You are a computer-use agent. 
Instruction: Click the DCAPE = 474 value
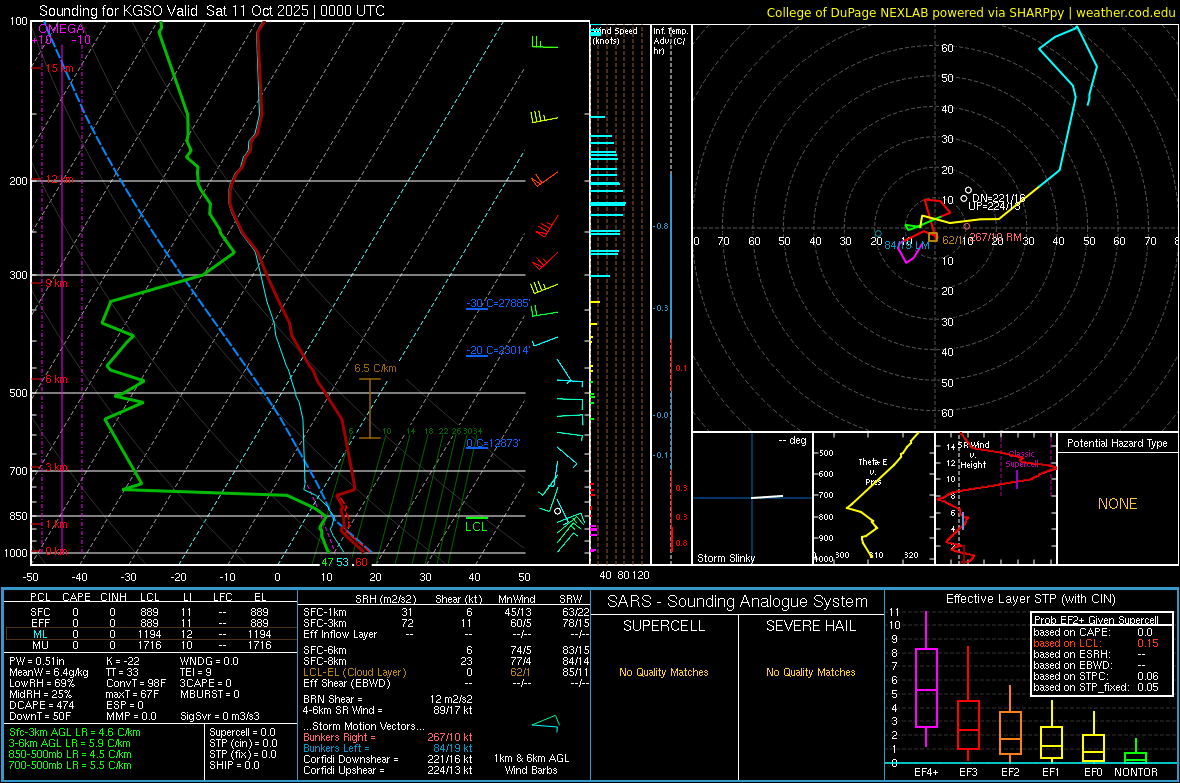click(x=41, y=705)
